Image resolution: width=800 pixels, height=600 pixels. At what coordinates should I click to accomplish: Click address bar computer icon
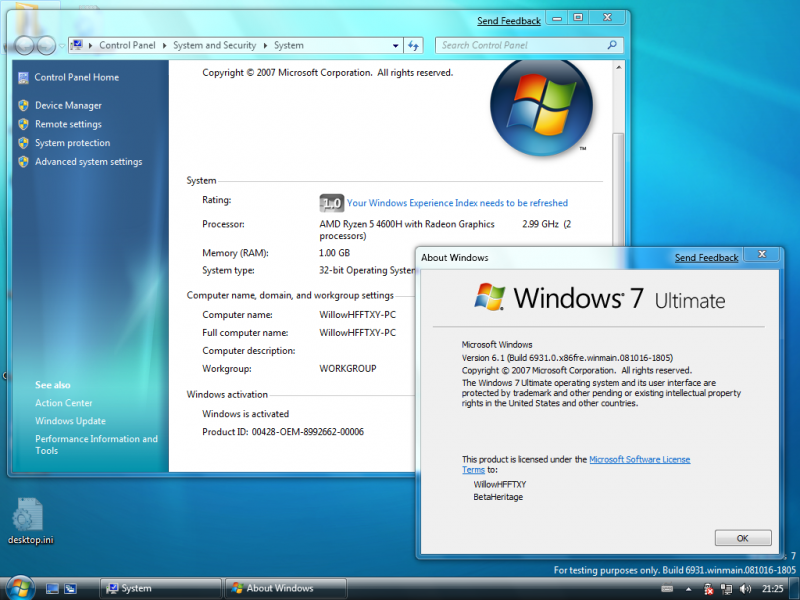[77, 45]
